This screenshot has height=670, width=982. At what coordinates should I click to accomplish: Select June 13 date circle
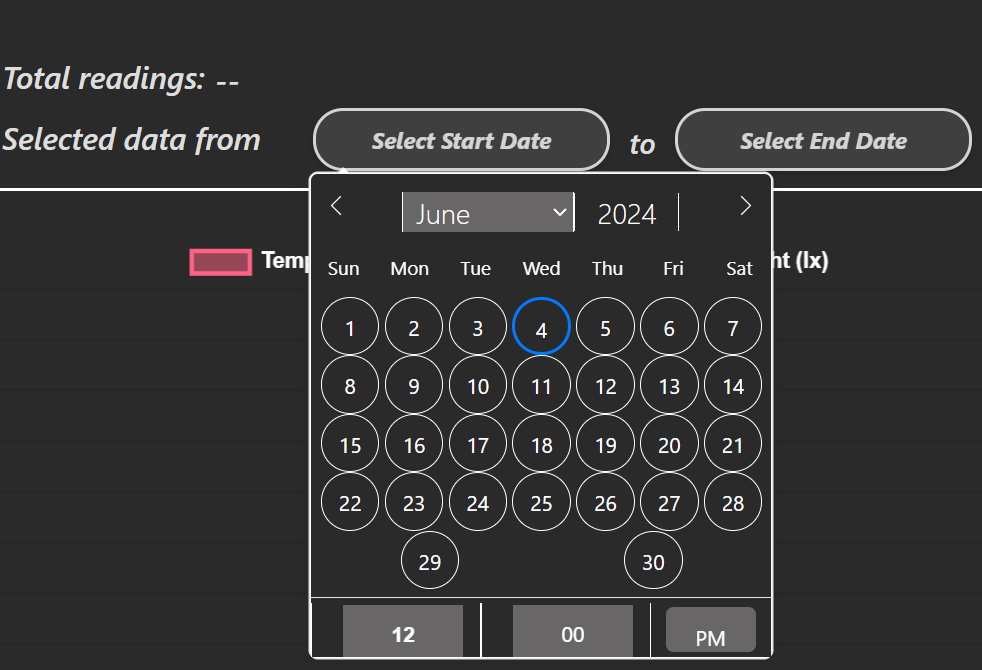[669, 386]
